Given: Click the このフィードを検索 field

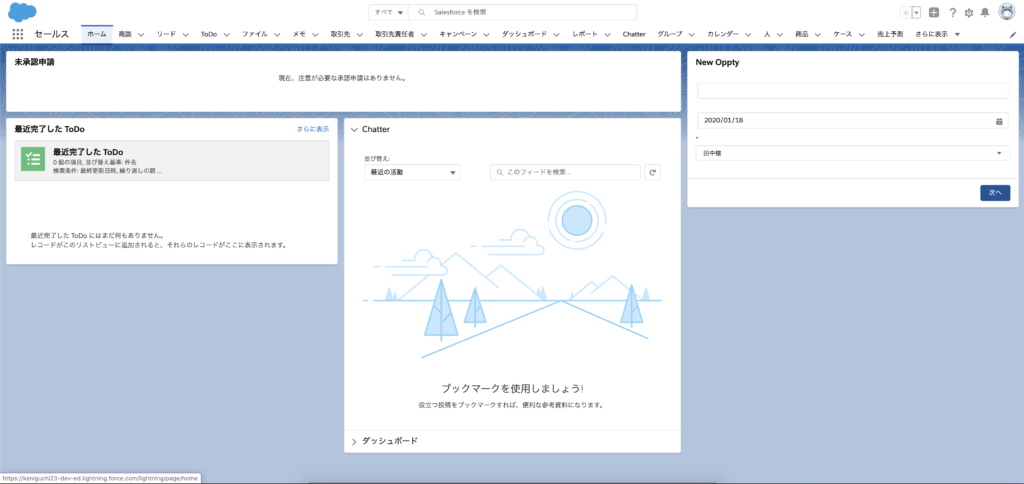Looking at the screenshot, I should 566,172.
